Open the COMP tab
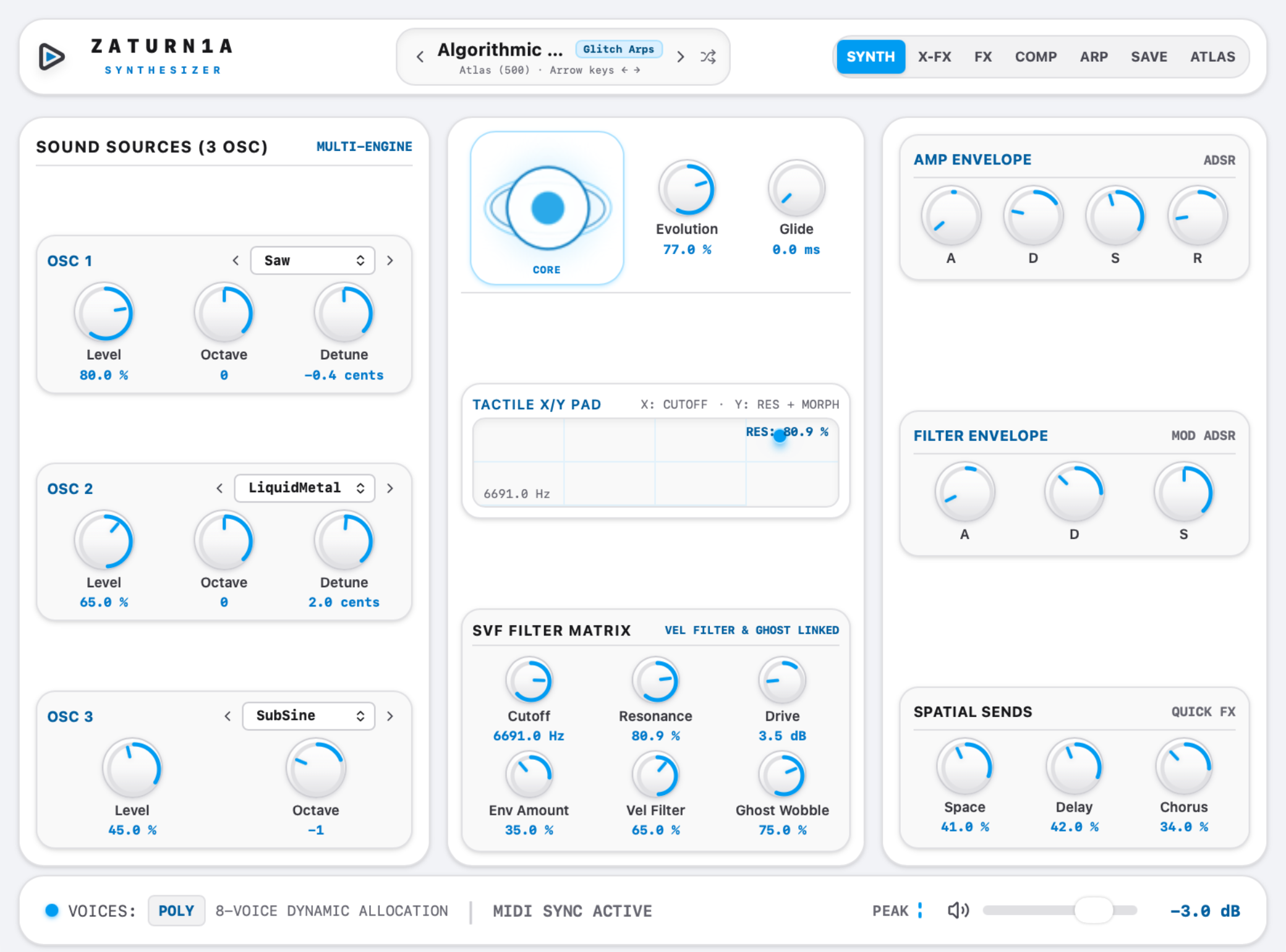 coord(1036,57)
